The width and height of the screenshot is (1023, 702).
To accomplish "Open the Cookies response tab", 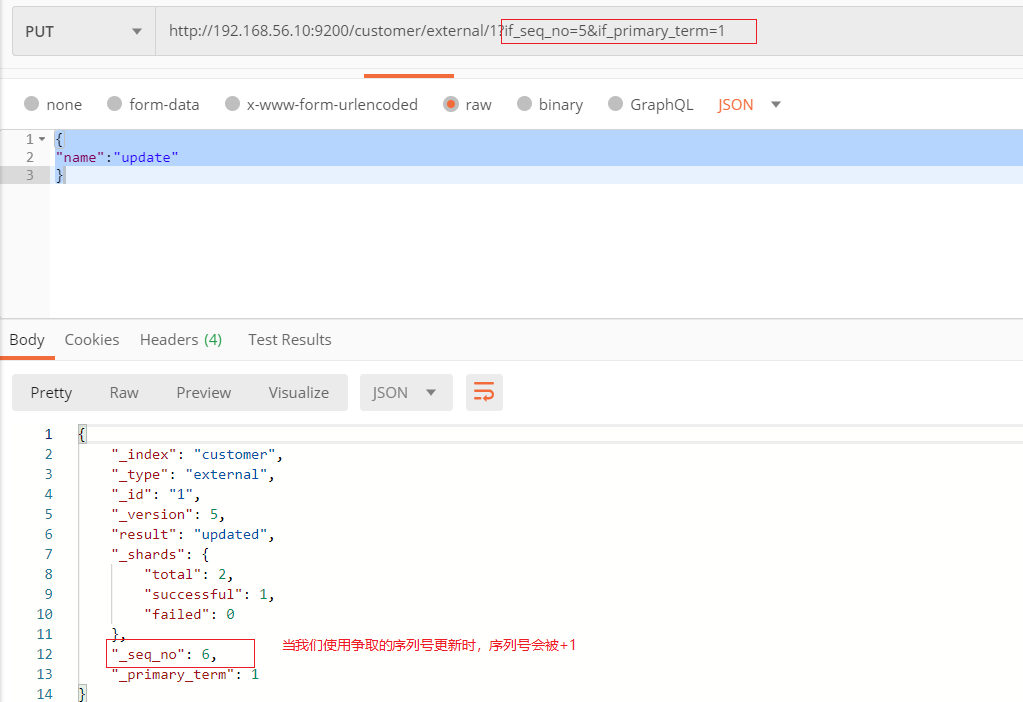I will pyautogui.click(x=92, y=340).
